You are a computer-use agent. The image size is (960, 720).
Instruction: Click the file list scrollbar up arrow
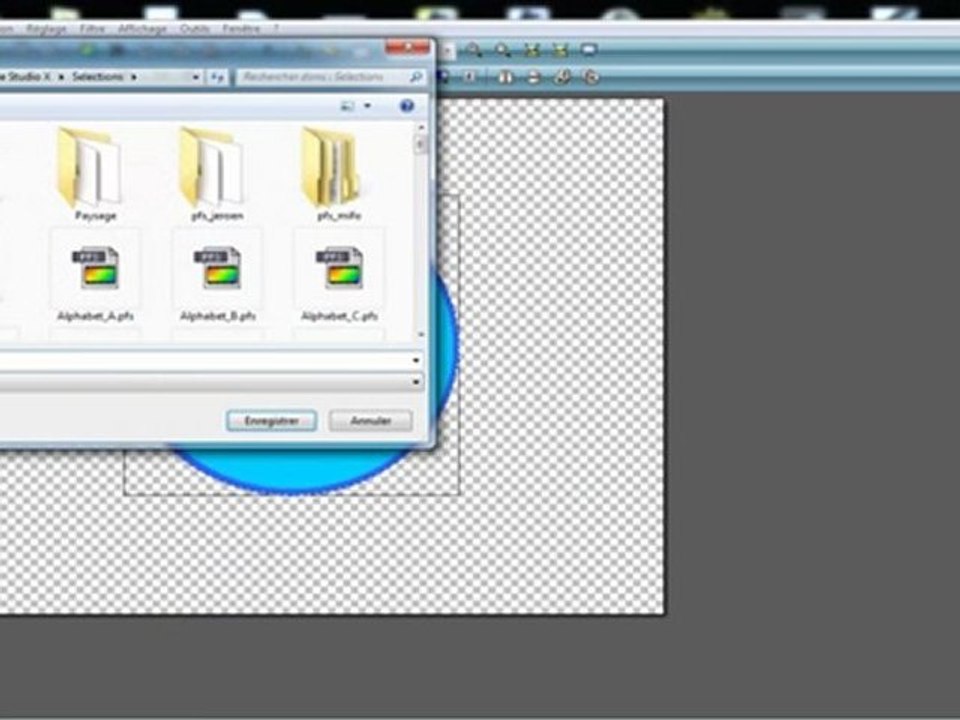point(421,128)
